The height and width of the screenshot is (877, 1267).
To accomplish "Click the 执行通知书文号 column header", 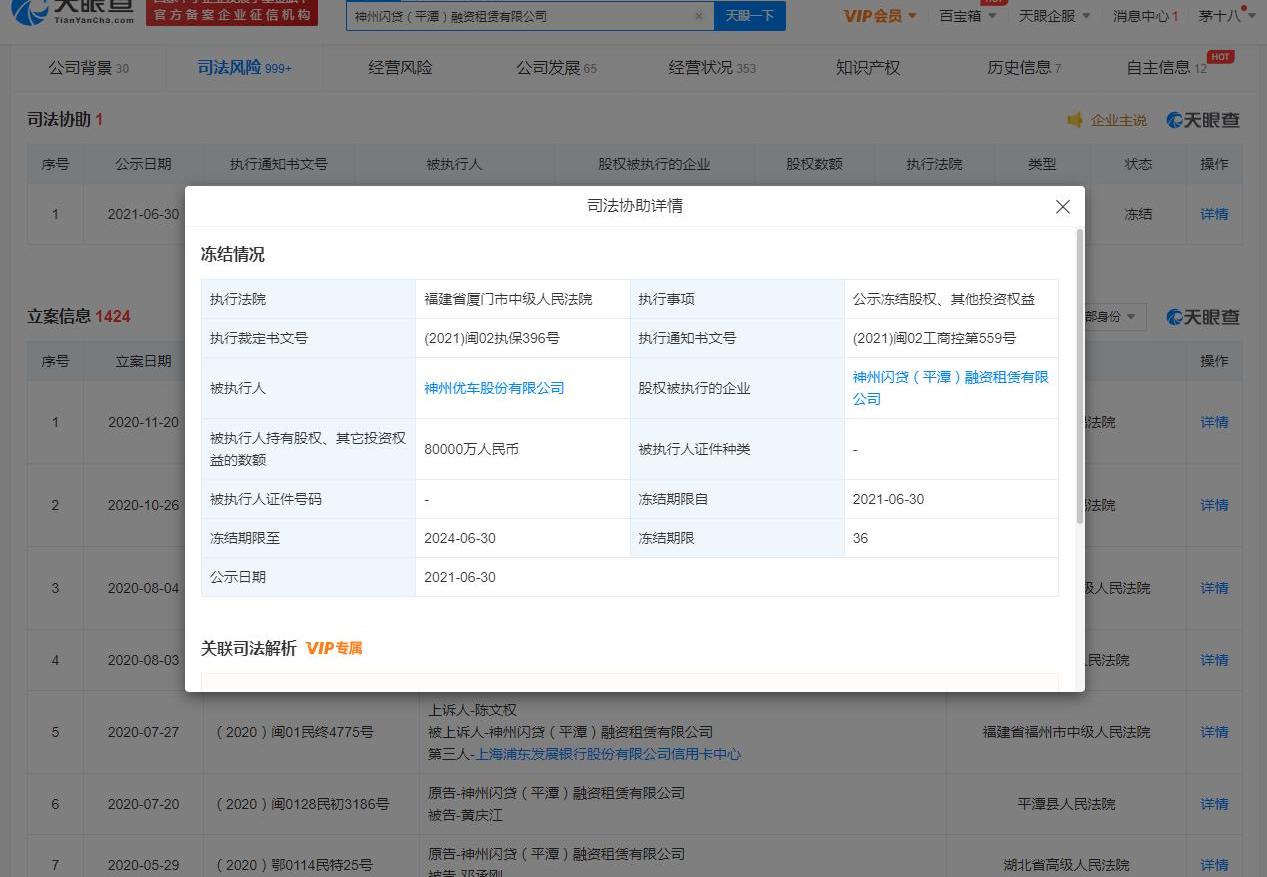I will [x=278, y=164].
